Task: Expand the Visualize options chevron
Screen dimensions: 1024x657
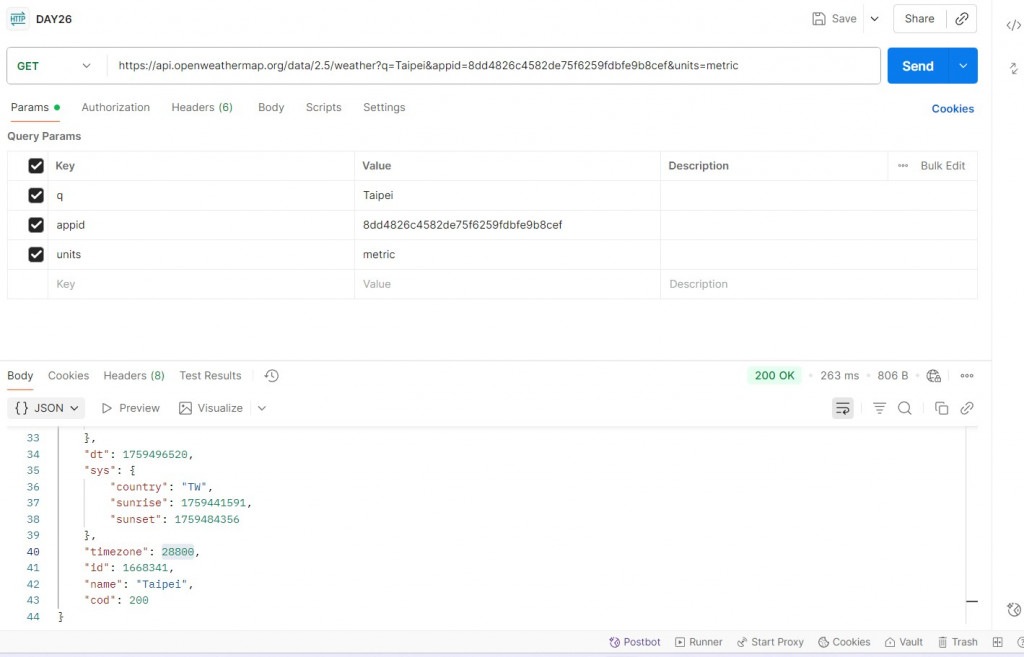Action: [262, 408]
